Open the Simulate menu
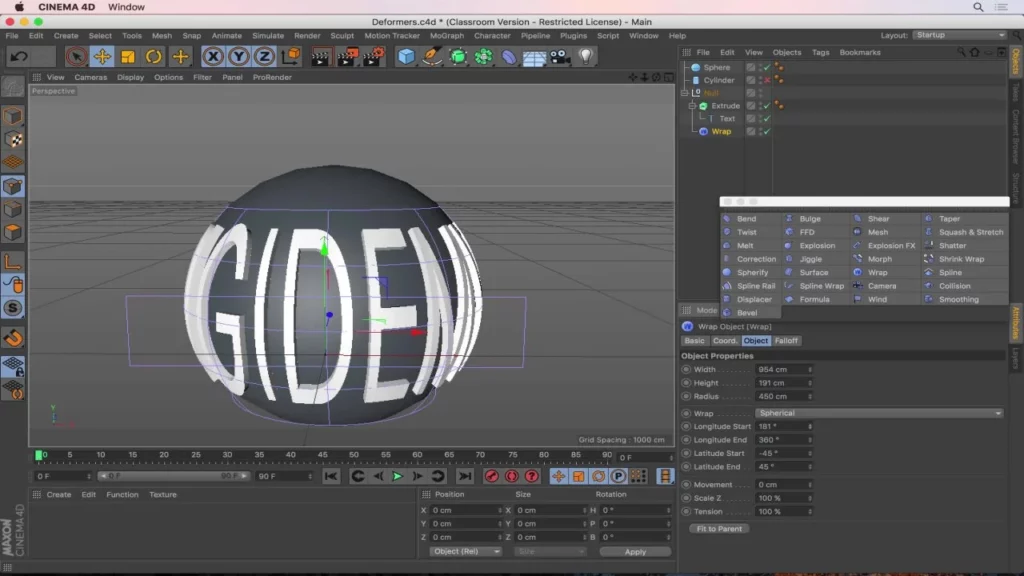 268,36
